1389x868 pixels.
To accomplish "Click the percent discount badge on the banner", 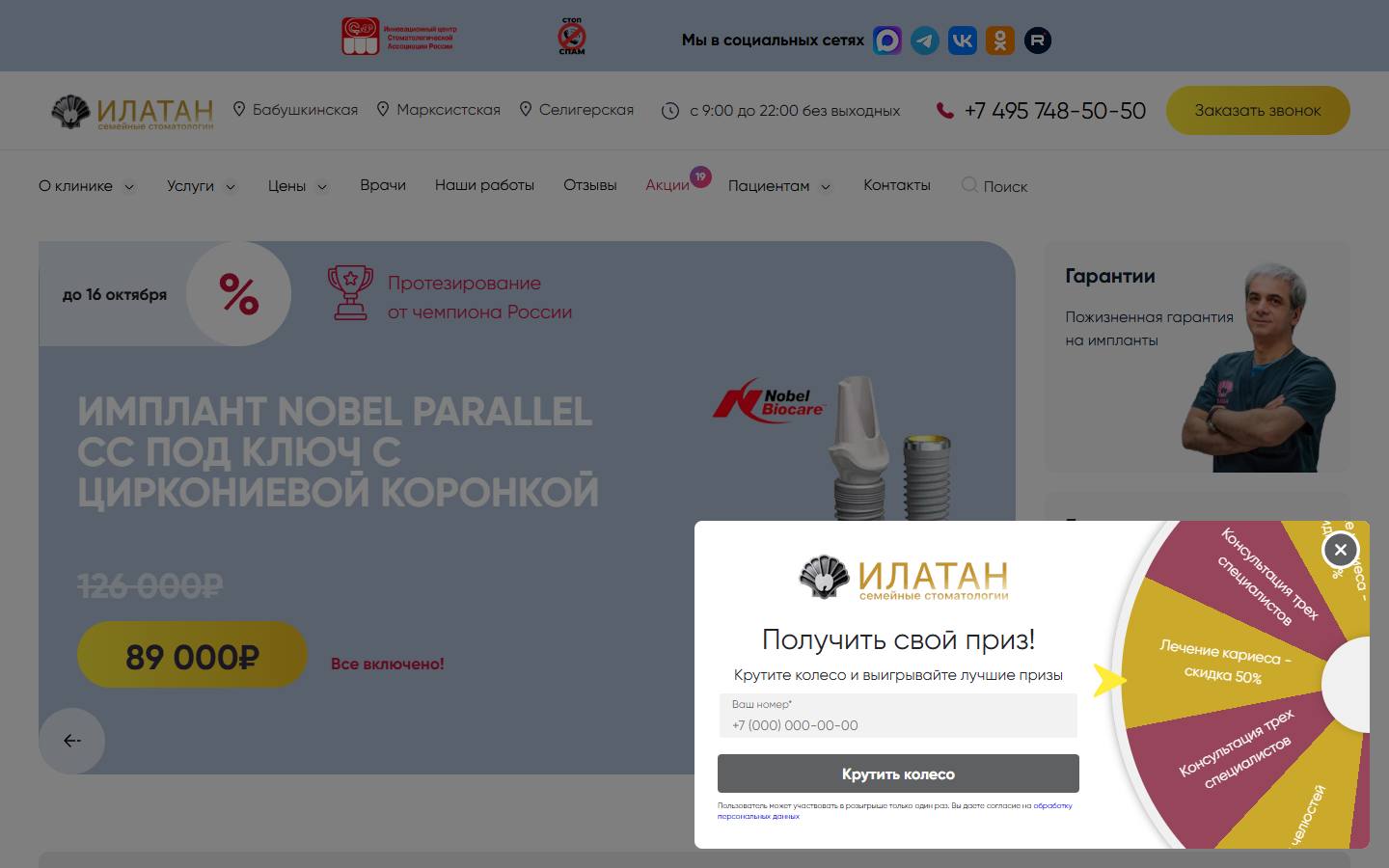I will pyautogui.click(x=238, y=294).
